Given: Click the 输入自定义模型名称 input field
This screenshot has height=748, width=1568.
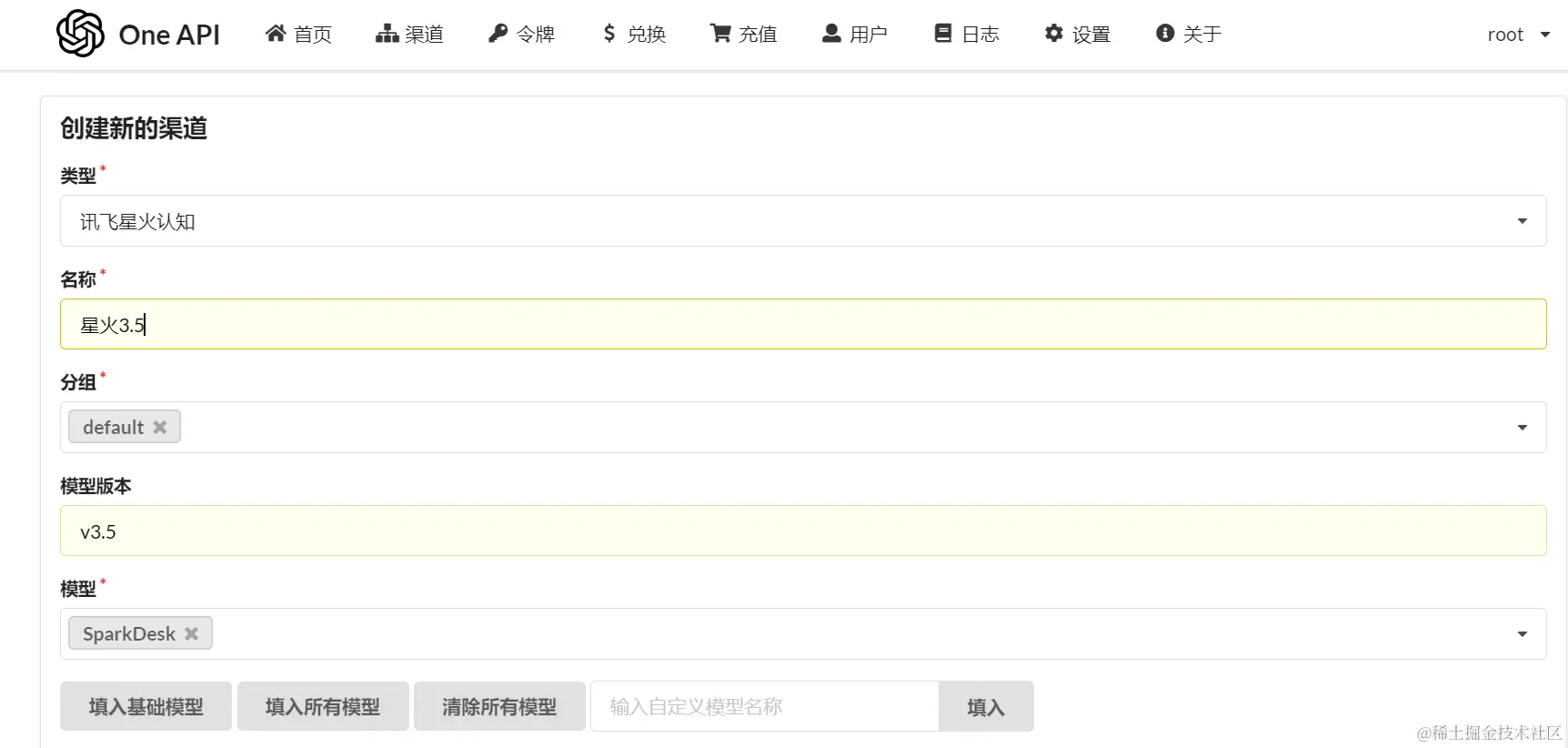Looking at the screenshot, I should tap(765, 706).
